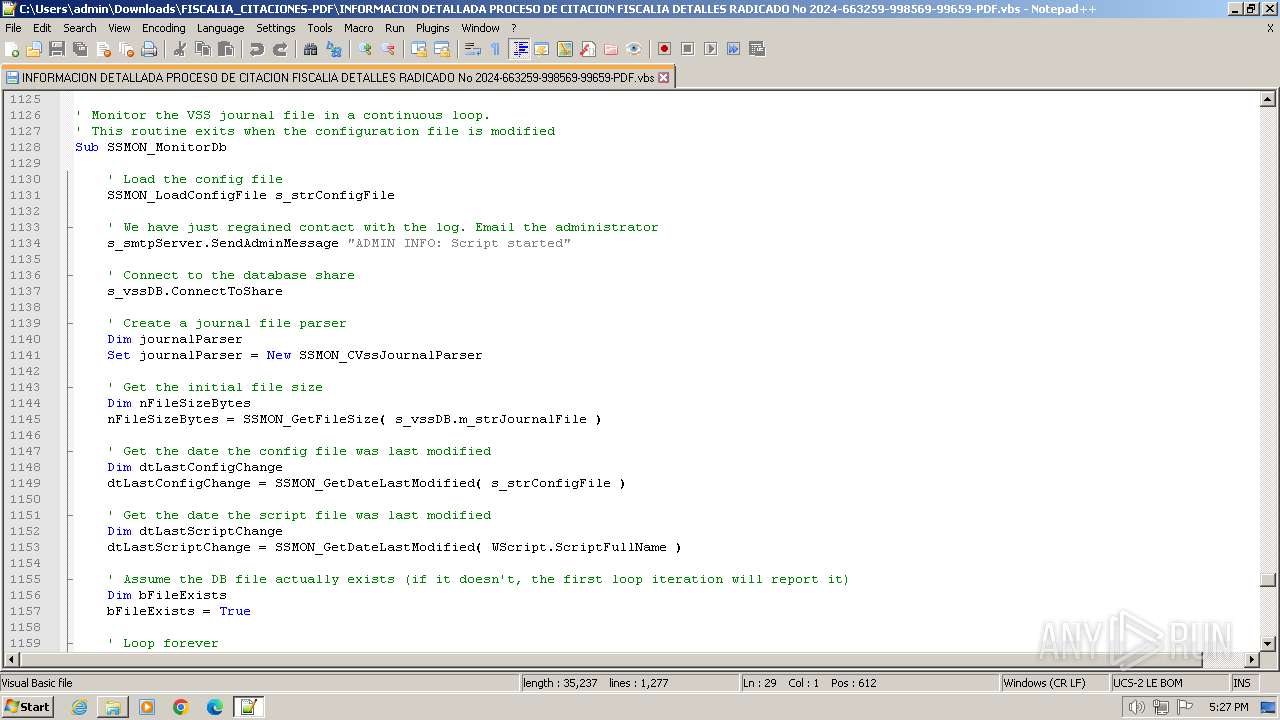Cut selection with the scissors icon

(x=180, y=49)
